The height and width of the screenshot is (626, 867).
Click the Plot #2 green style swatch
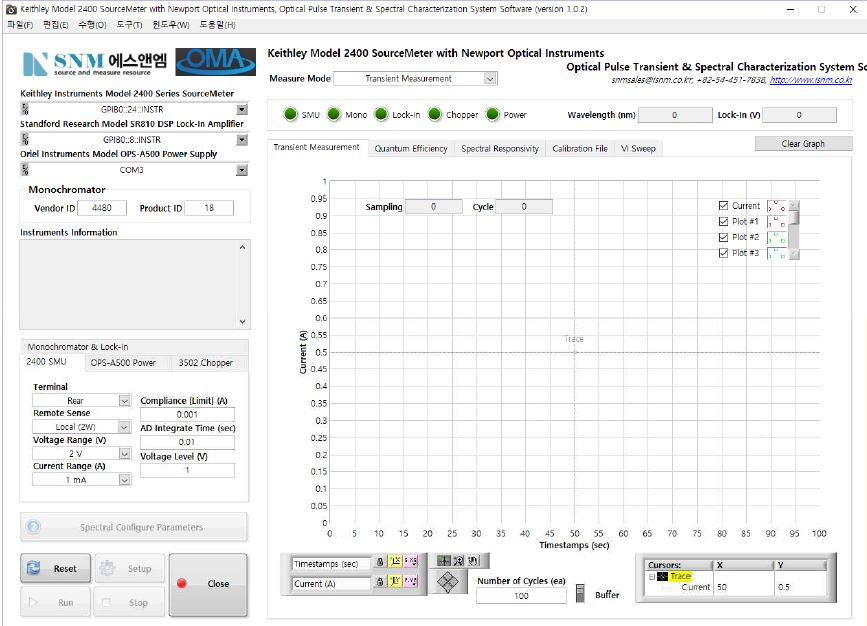click(776, 238)
